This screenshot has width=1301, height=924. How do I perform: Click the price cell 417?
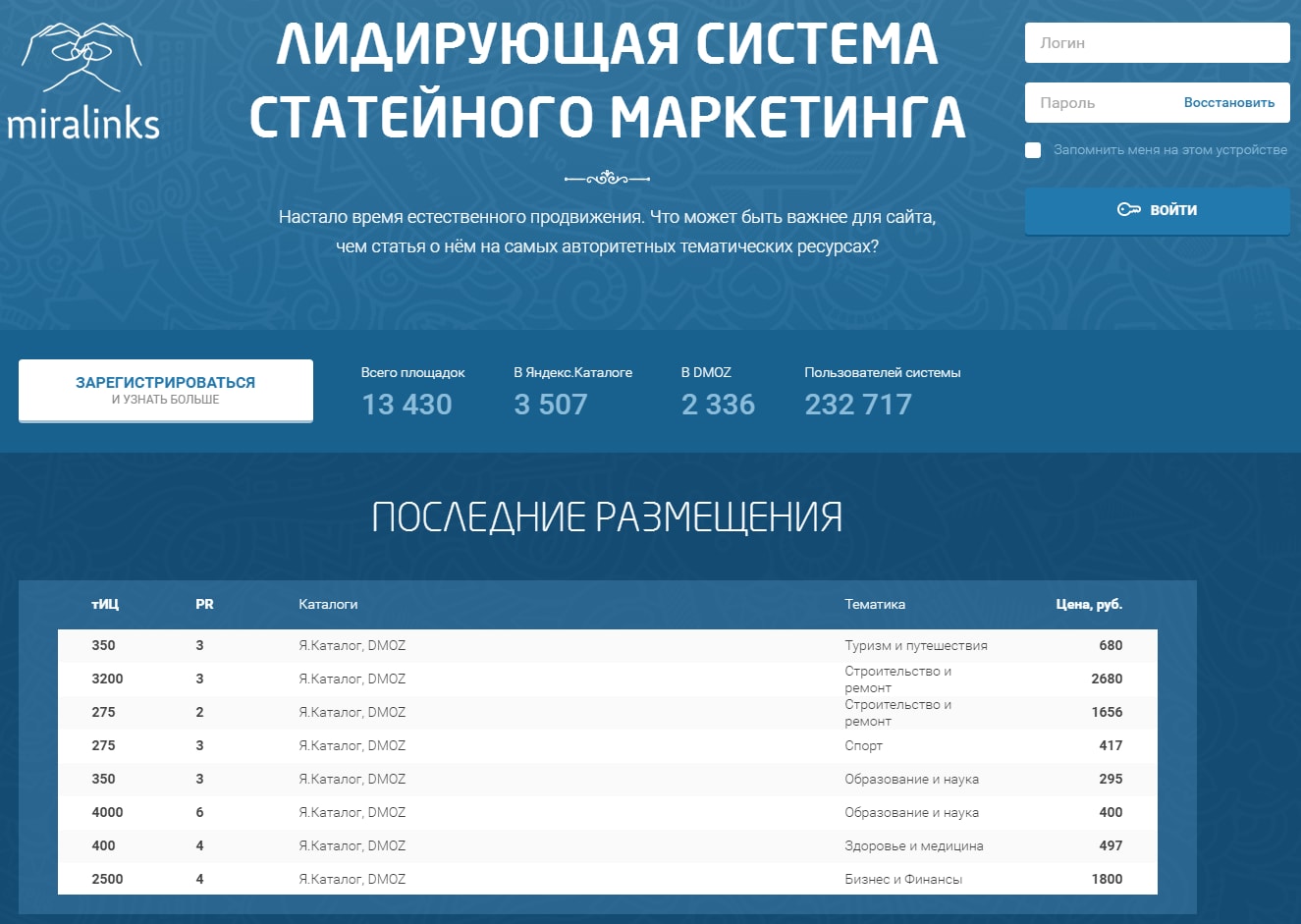point(1111,745)
